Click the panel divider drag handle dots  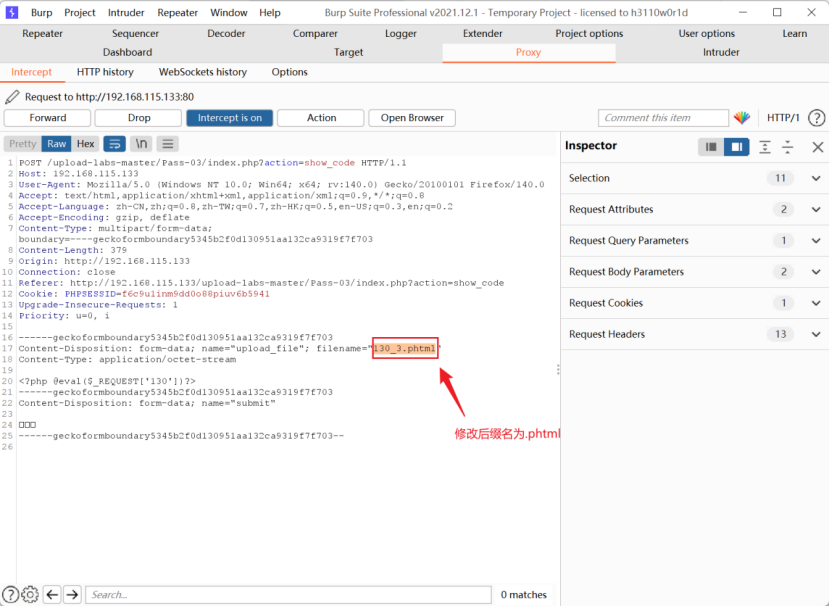pyautogui.click(x=558, y=370)
